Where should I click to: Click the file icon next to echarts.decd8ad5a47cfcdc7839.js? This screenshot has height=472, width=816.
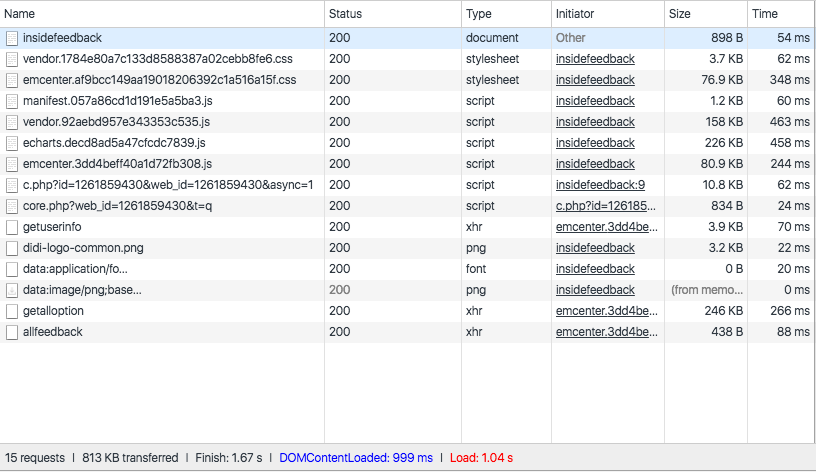(12, 143)
